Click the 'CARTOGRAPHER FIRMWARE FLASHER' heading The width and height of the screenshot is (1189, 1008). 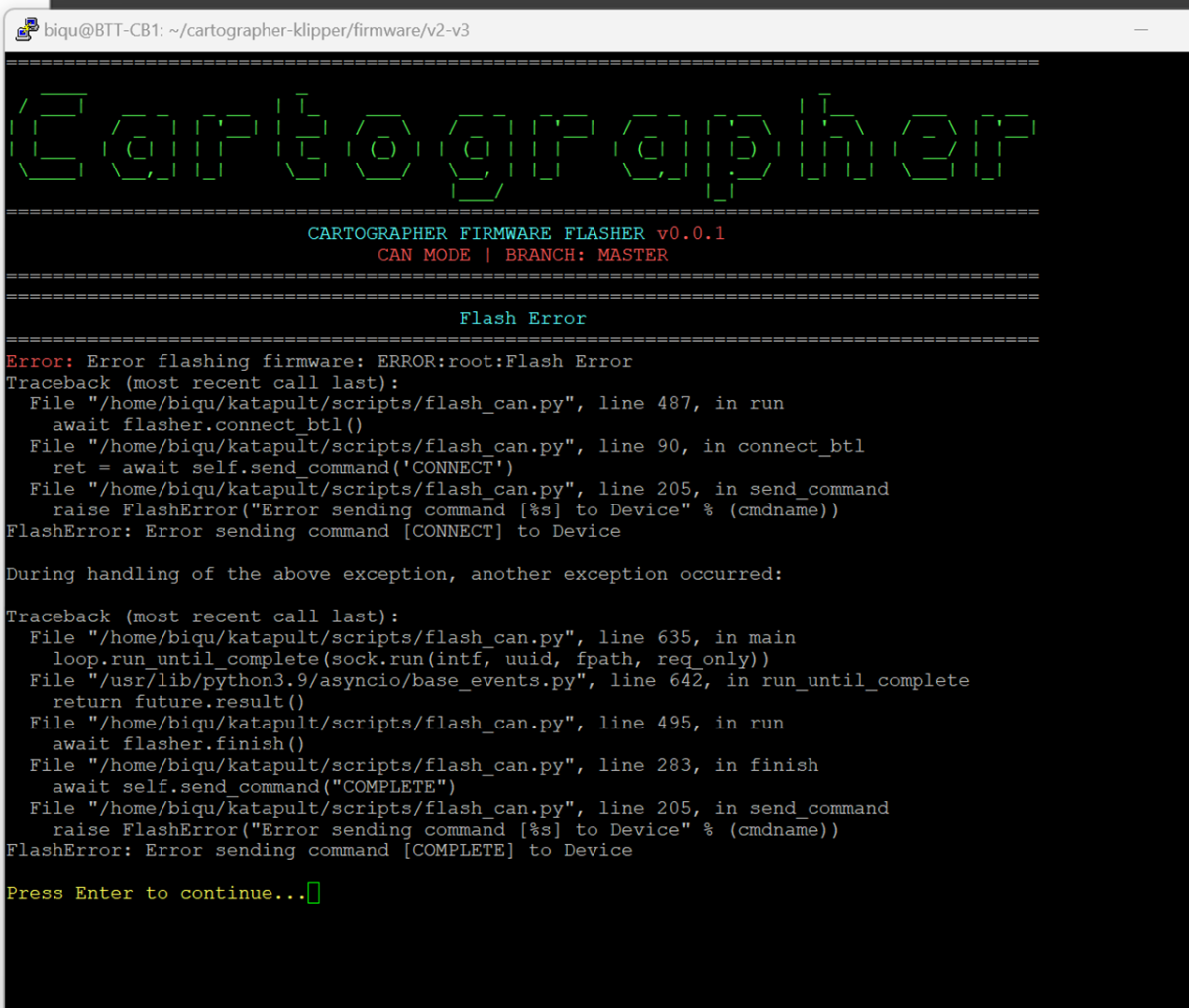[477, 234]
